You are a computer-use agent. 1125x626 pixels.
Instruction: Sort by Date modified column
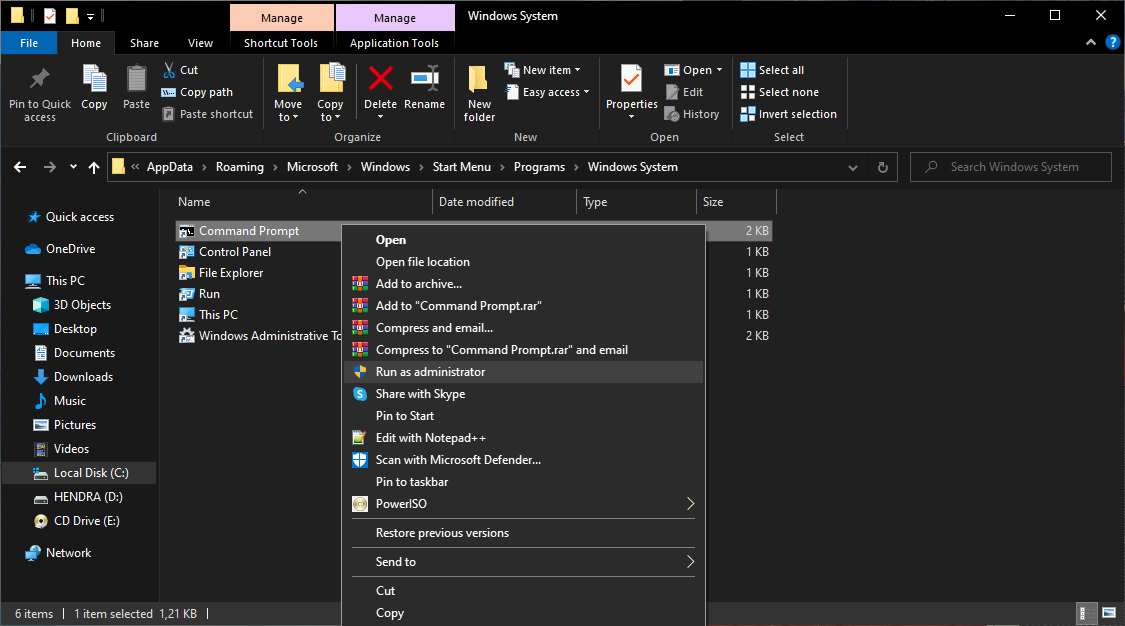476,202
